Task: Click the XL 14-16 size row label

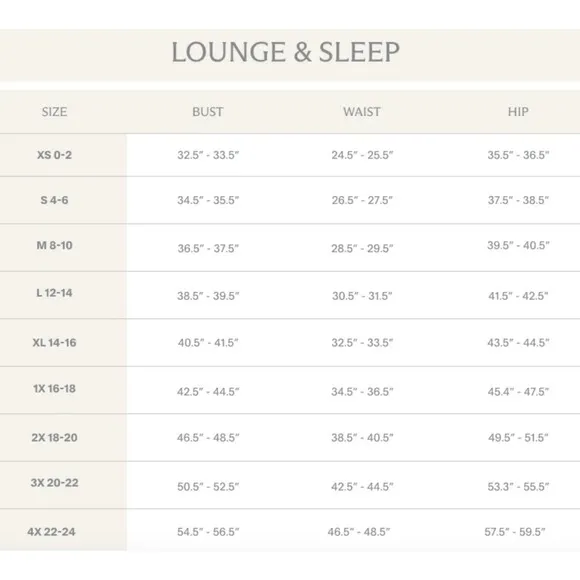Action: [x=54, y=343]
